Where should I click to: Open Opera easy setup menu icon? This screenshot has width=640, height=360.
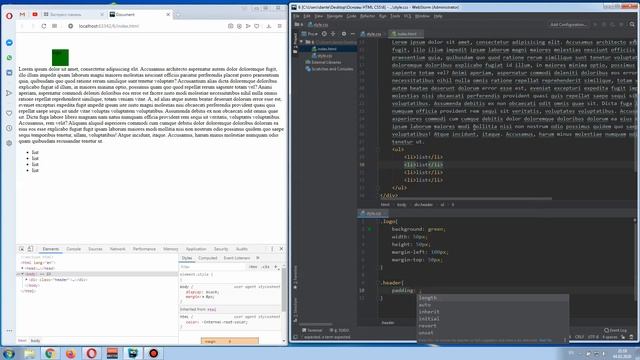(280, 26)
